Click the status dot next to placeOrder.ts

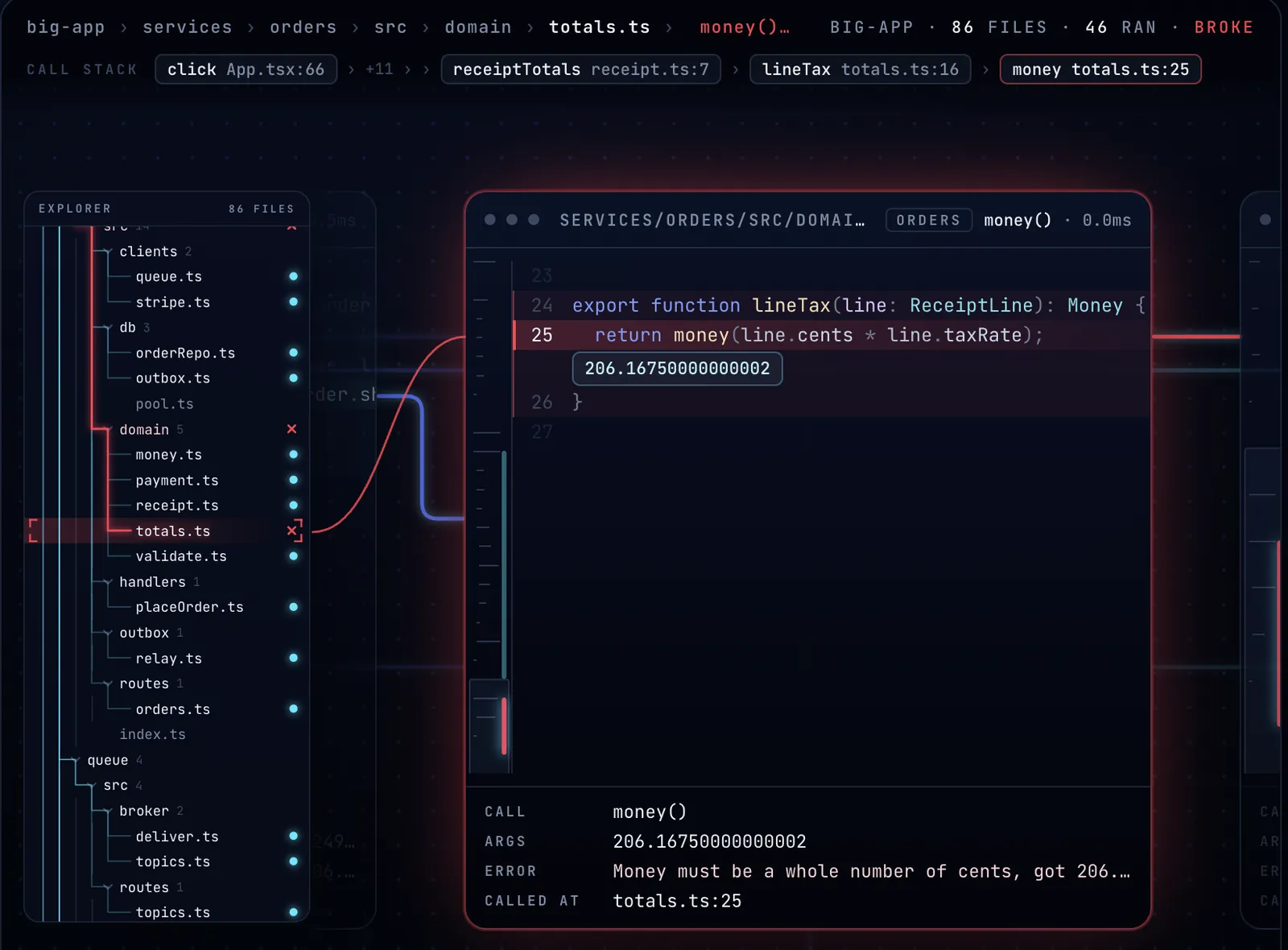coord(294,607)
